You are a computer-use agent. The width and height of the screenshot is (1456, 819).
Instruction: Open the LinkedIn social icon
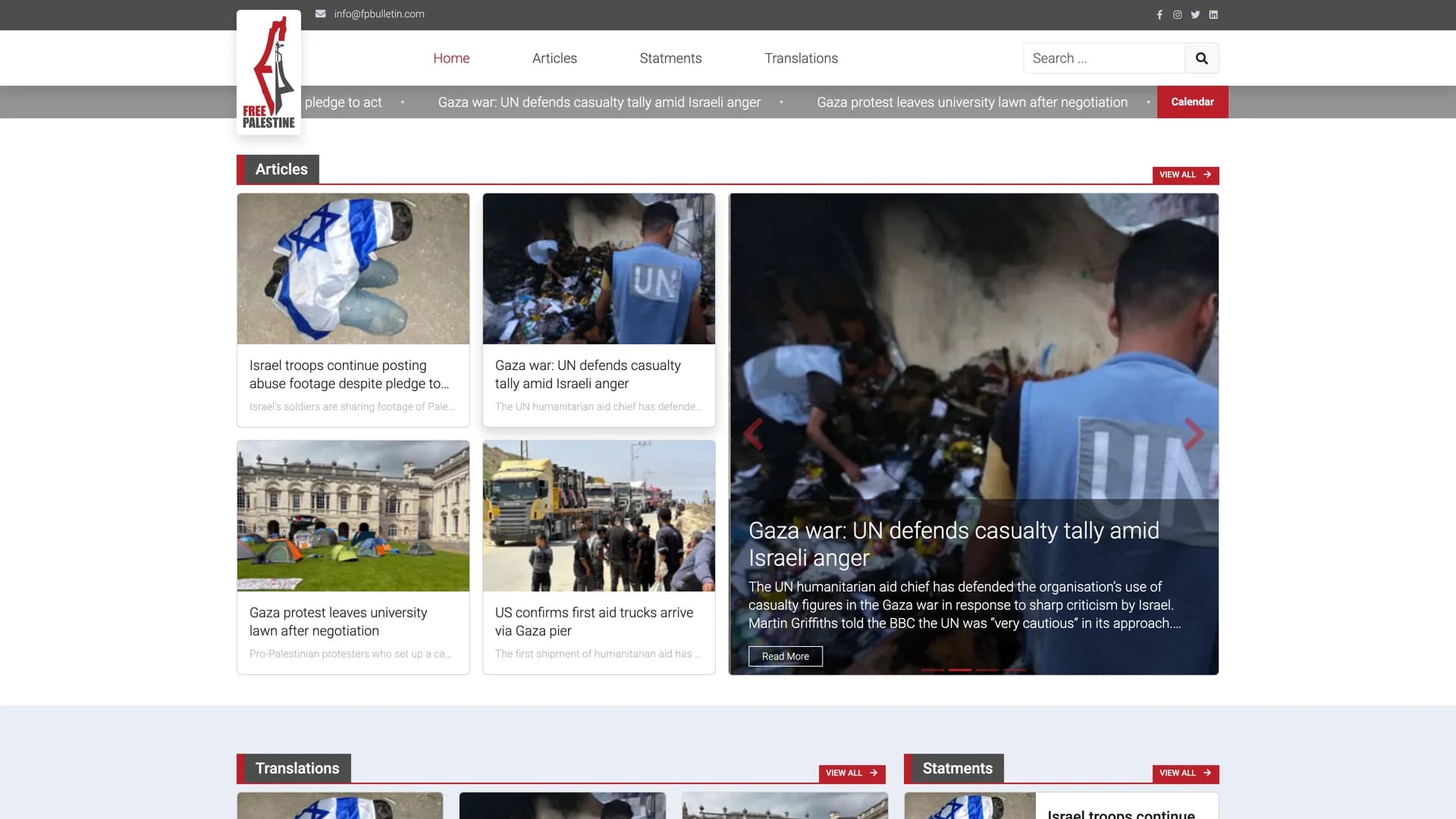point(1213,14)
